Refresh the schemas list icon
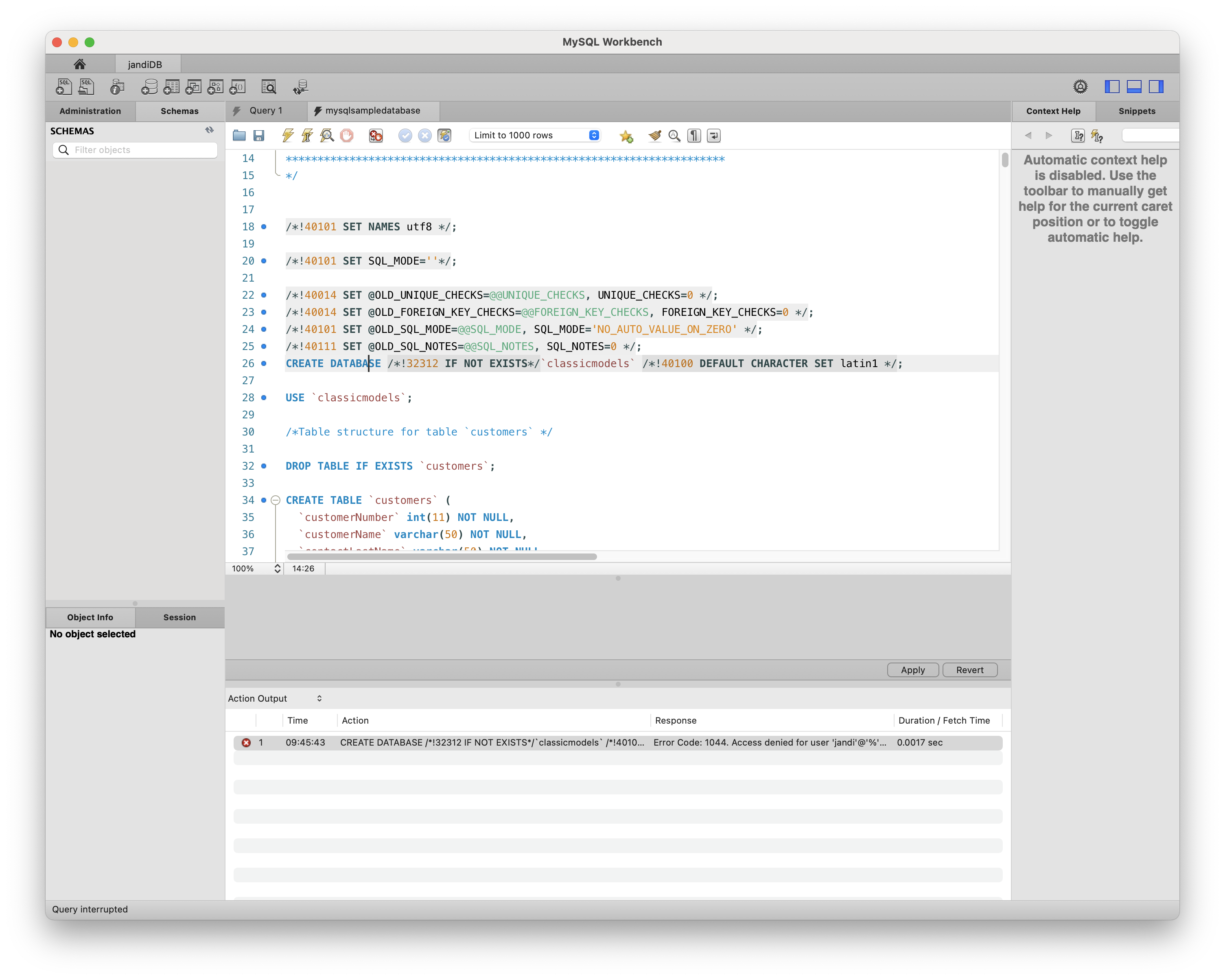Screen dimensions: 1225x980 210,130
